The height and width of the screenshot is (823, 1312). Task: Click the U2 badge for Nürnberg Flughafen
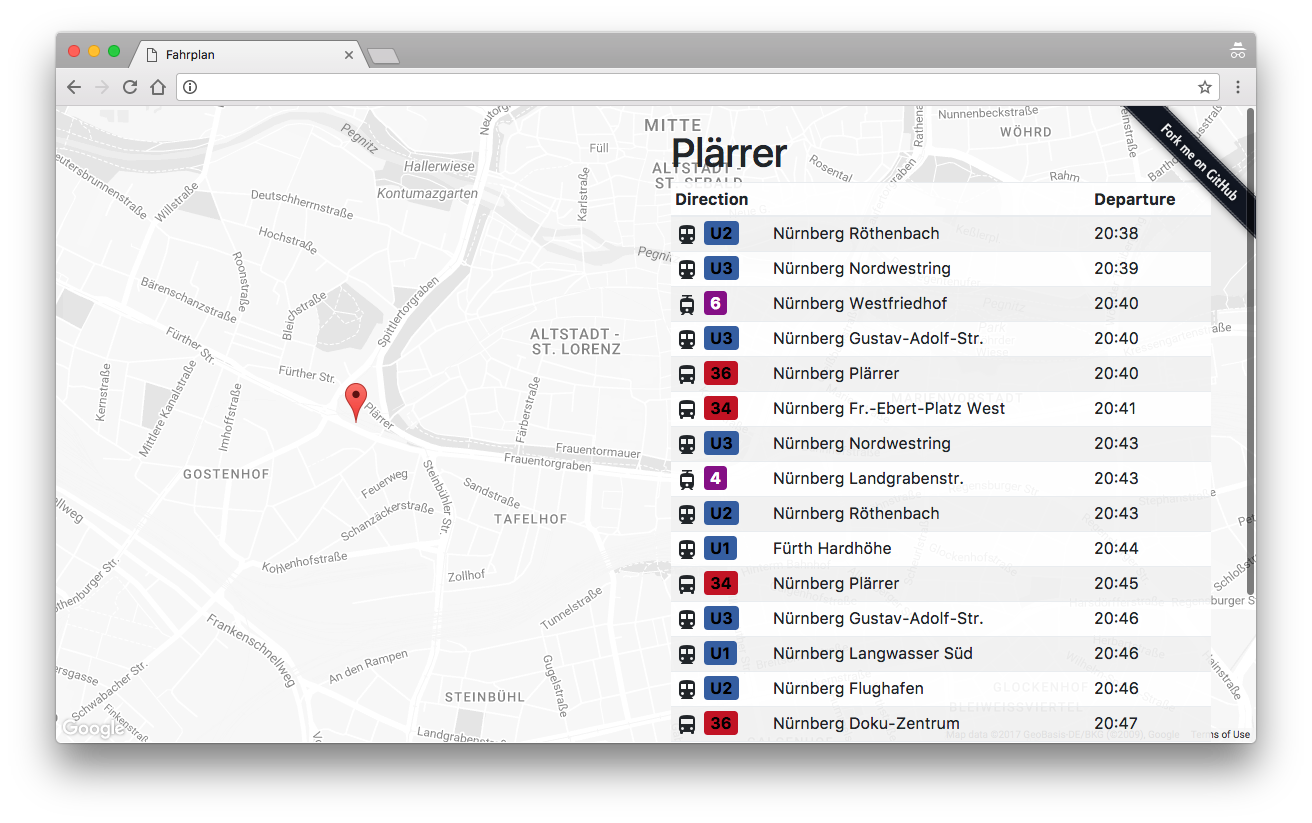pyautogui.click(x=721, y=688)
